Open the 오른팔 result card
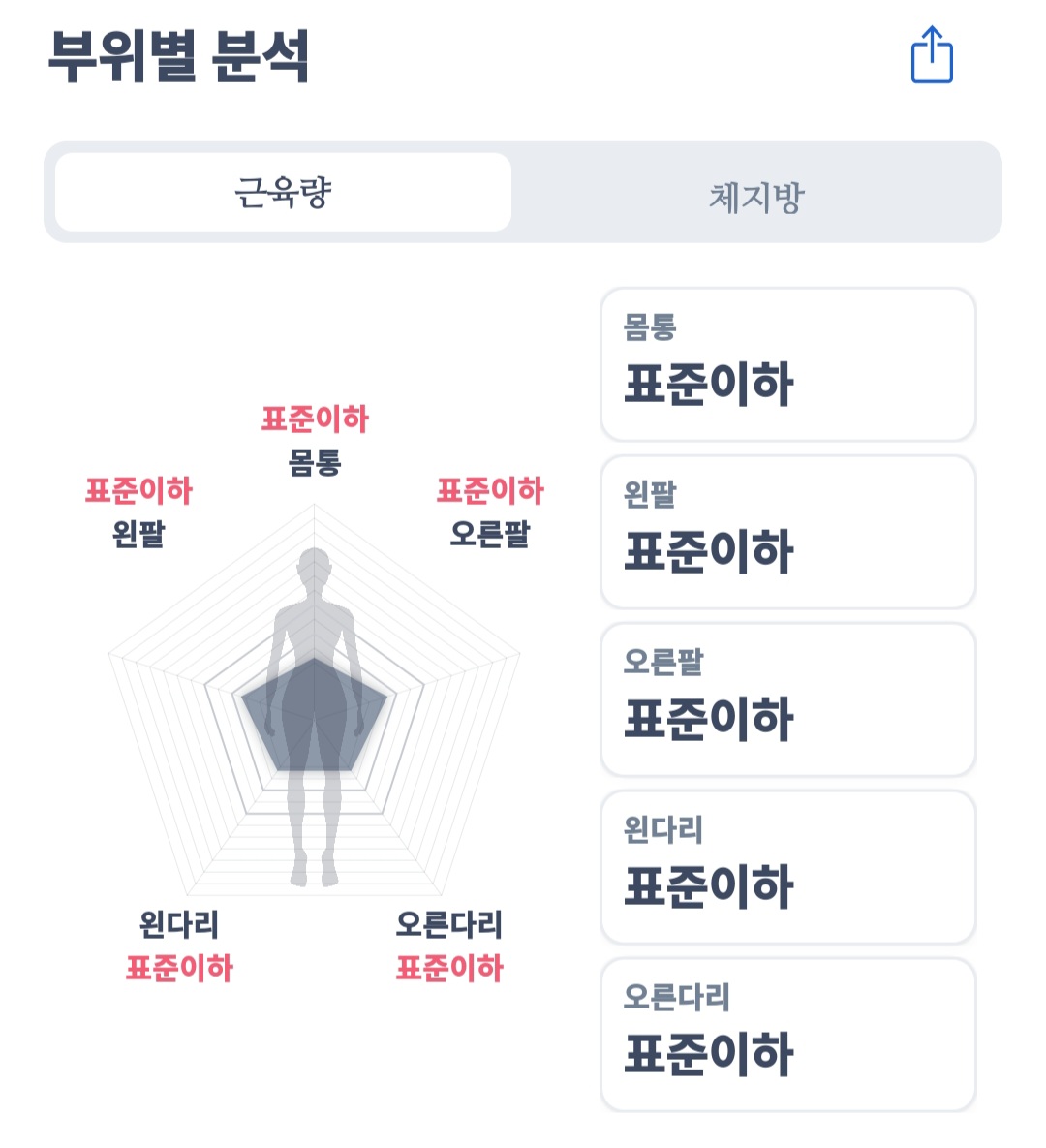 (787, 699)
